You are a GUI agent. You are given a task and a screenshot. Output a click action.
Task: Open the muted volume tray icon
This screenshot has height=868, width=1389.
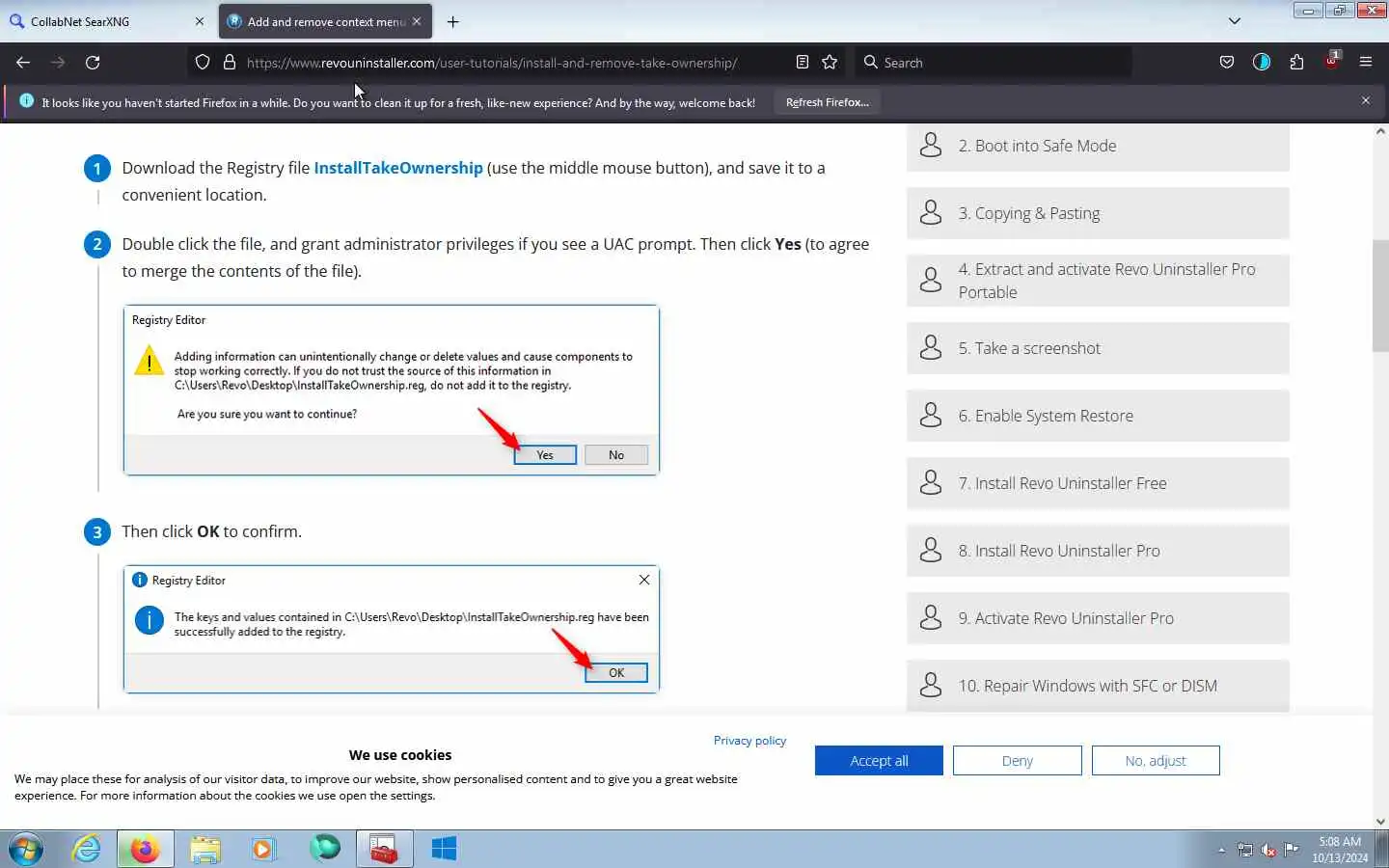click(x=1268, y=851)
